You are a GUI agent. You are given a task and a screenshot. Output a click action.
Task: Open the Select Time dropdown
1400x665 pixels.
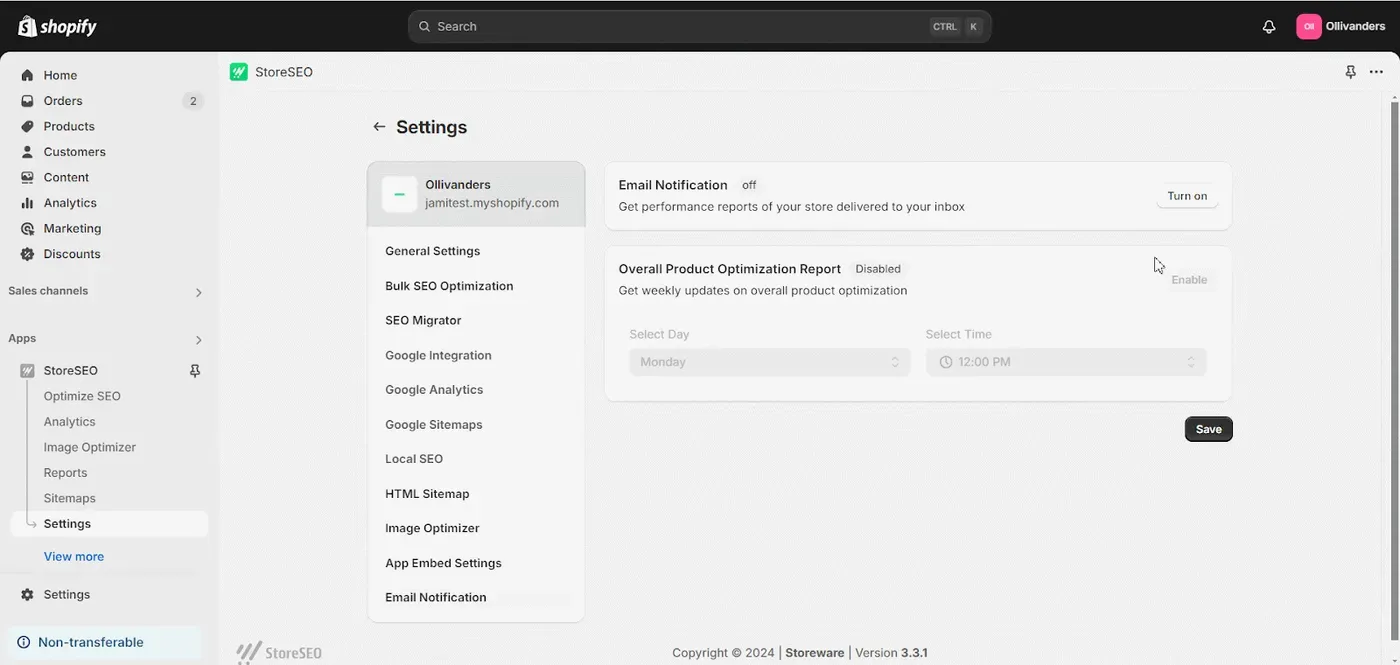point(1066,362)
